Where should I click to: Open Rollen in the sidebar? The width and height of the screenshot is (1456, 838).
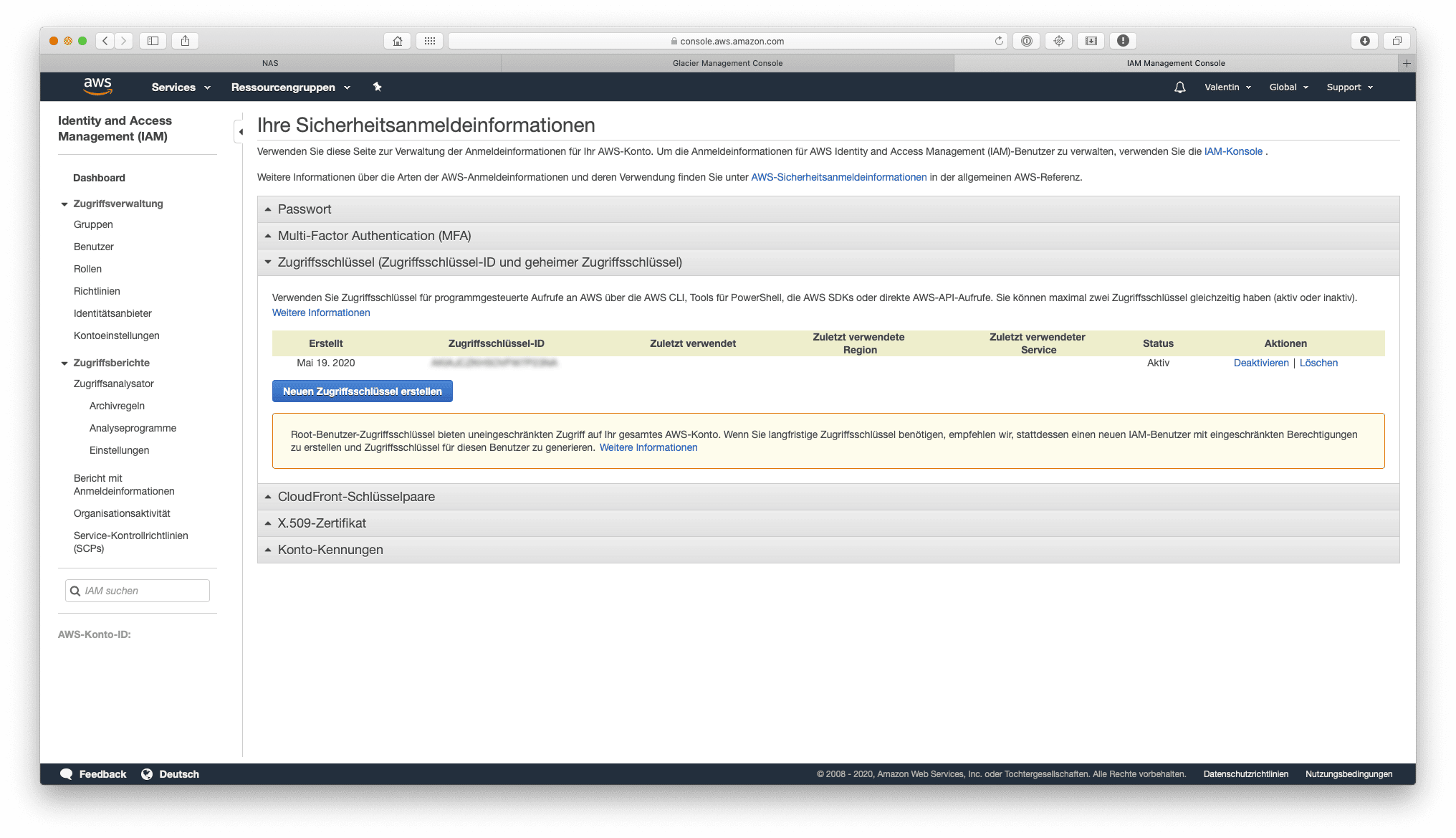tap(87, 269)
